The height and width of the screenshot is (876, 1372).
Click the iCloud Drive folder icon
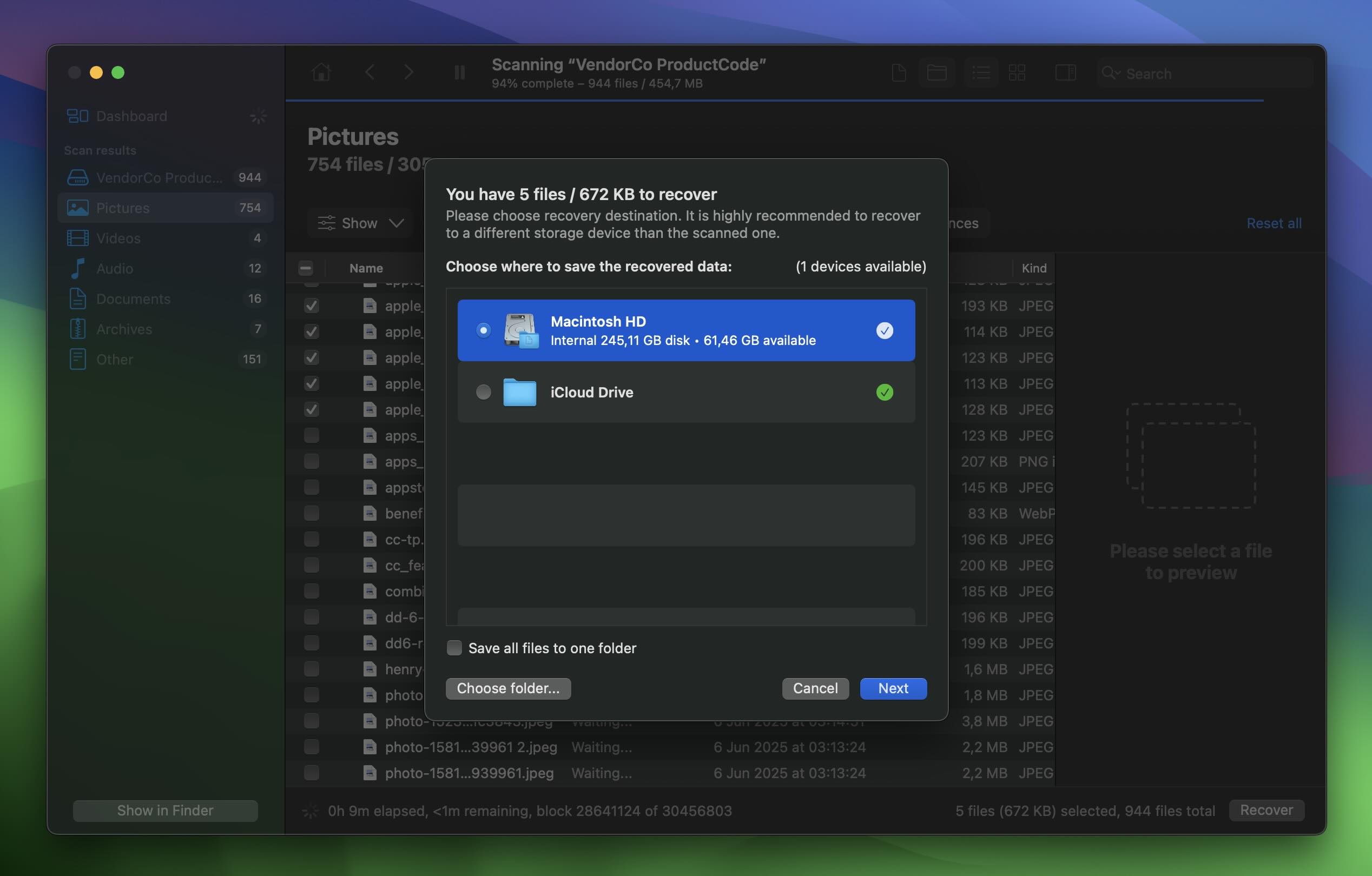point(519,393)
